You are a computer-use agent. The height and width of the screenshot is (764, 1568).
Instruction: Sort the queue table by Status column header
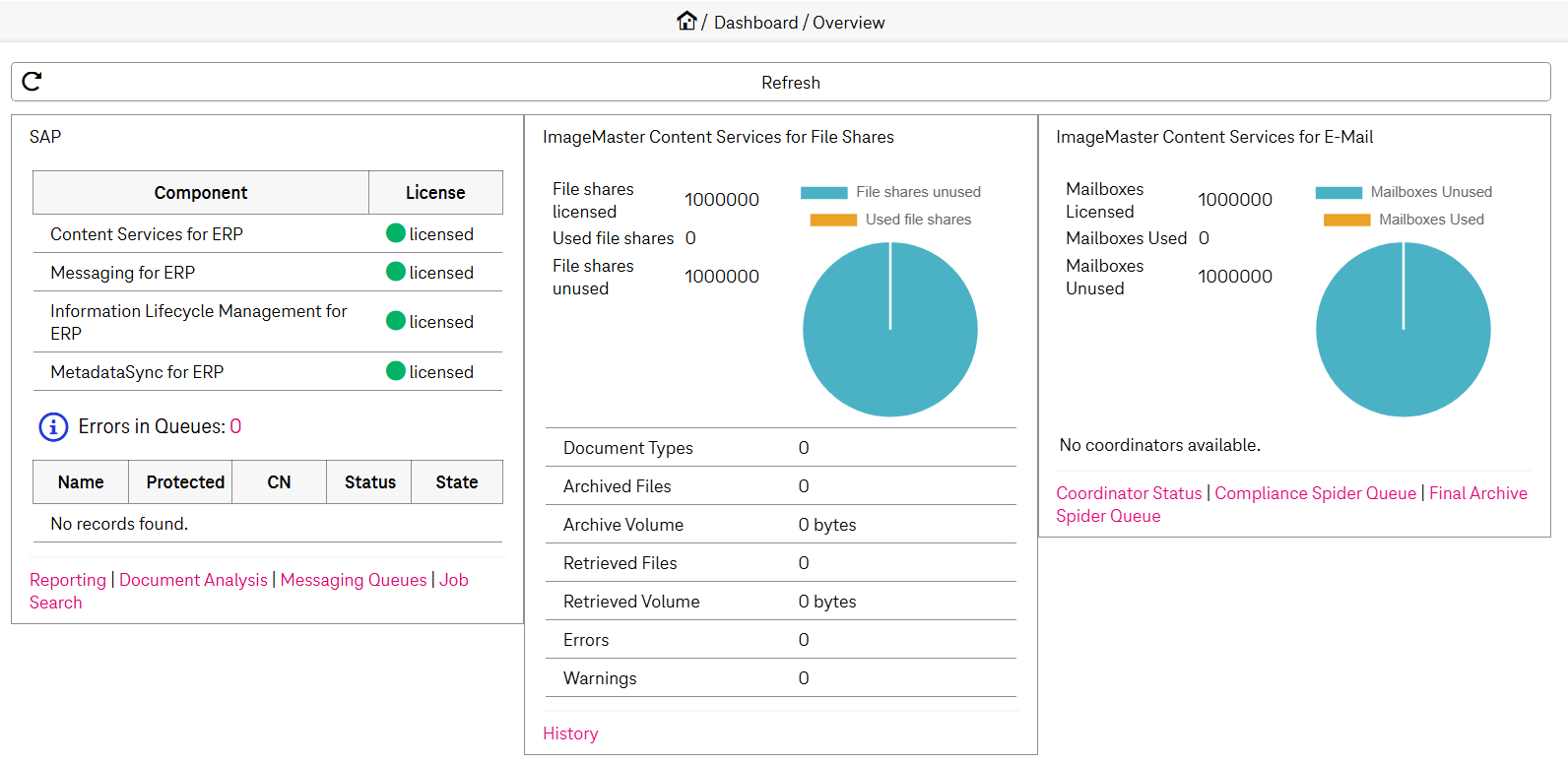coord(369,482)
